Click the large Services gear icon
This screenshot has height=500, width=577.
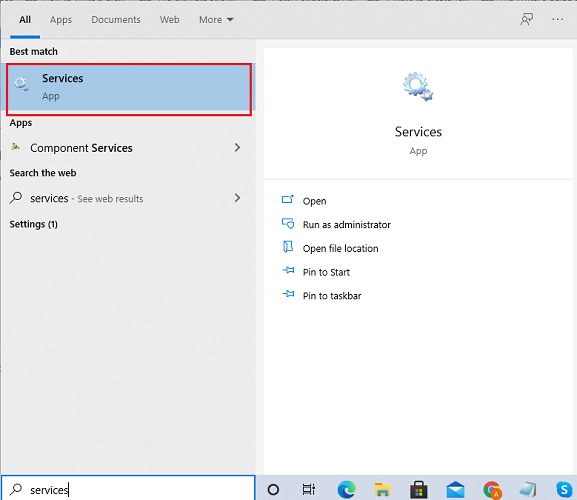tap(418, 86)
